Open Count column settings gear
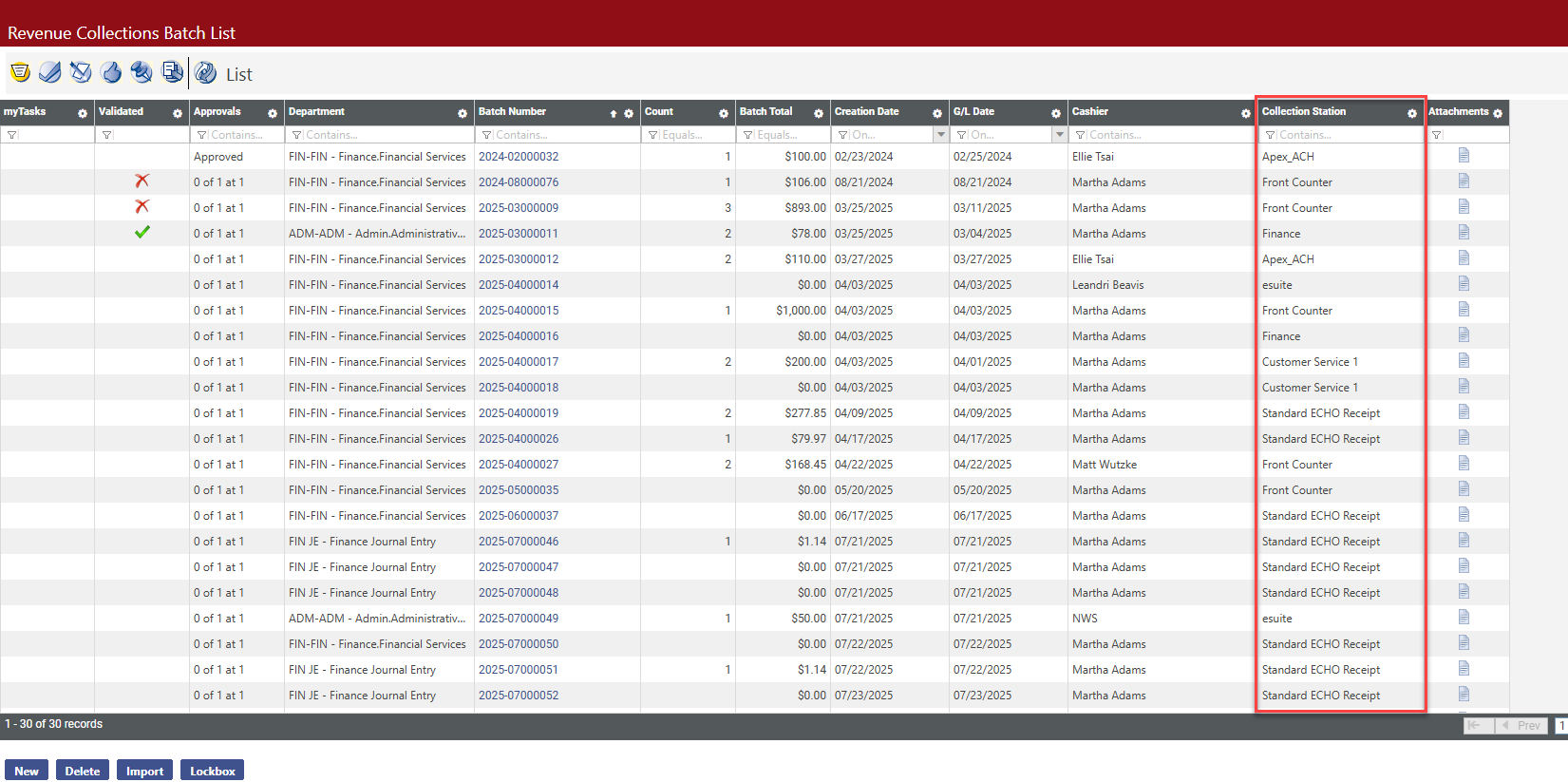Viewport: 1568px width, 782px height. click(724, 113)
